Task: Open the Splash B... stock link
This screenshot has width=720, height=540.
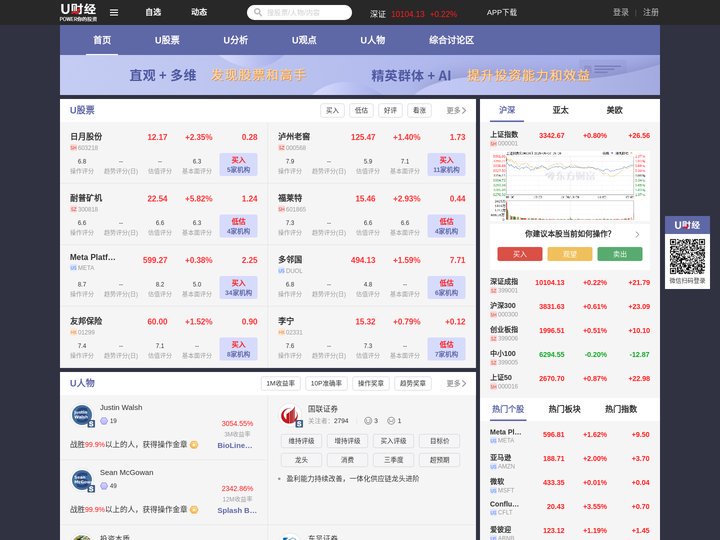Action: point(237,511)
